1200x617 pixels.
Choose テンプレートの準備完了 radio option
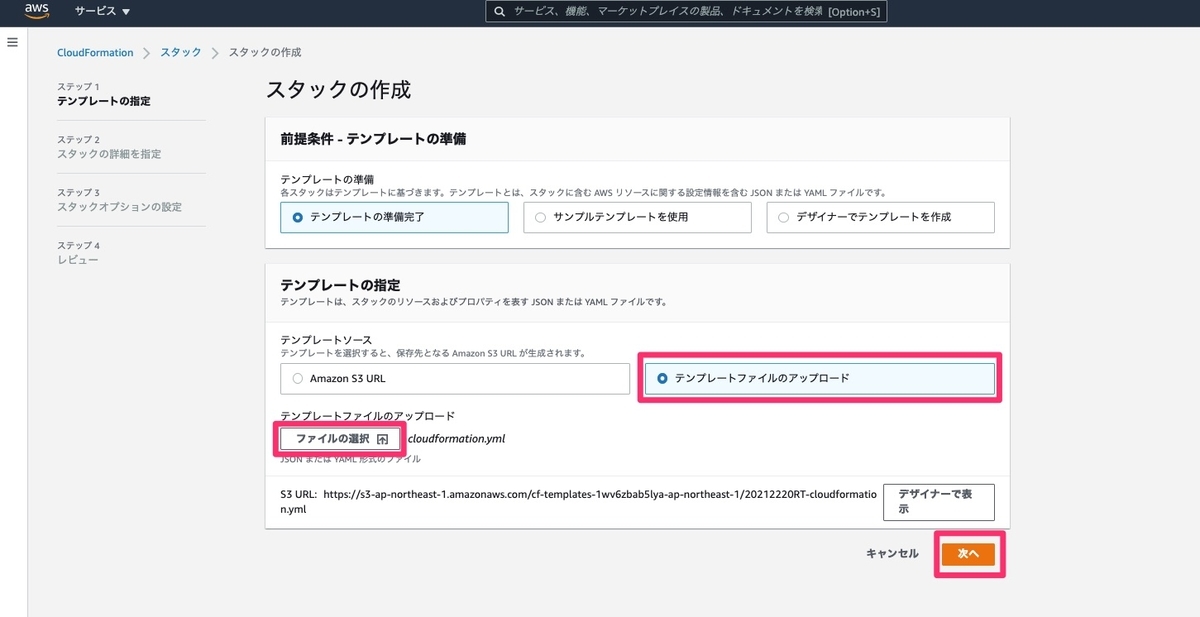click(x=394, y=217)
